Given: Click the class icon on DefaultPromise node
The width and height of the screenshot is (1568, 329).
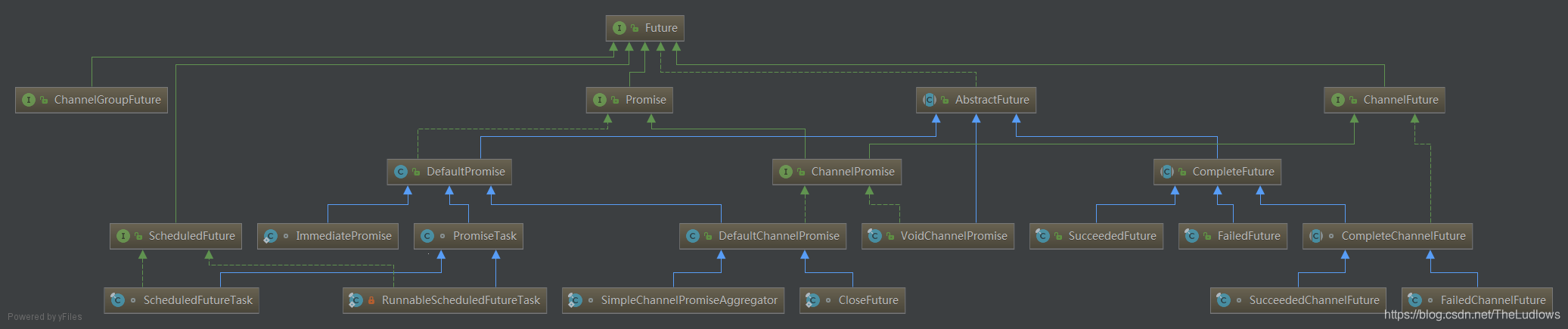Looking at the screenshot, I should click(401, 172).
